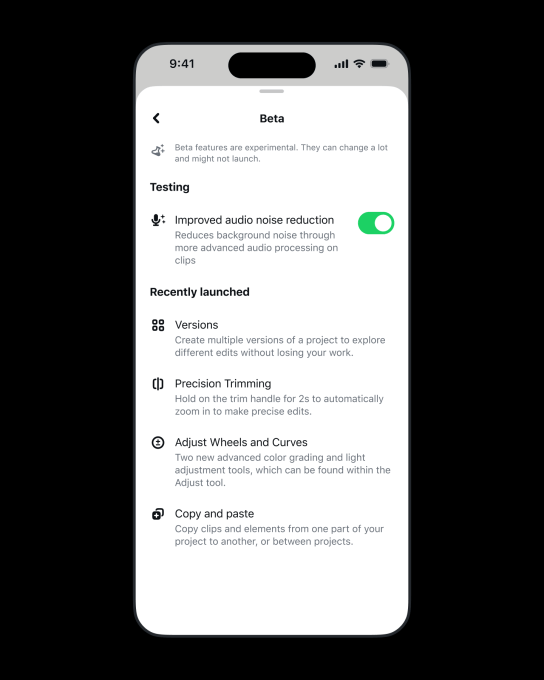
Task: Click the Precision Trimming split icon
Action: pyautogui.click(x=158, y=384)
